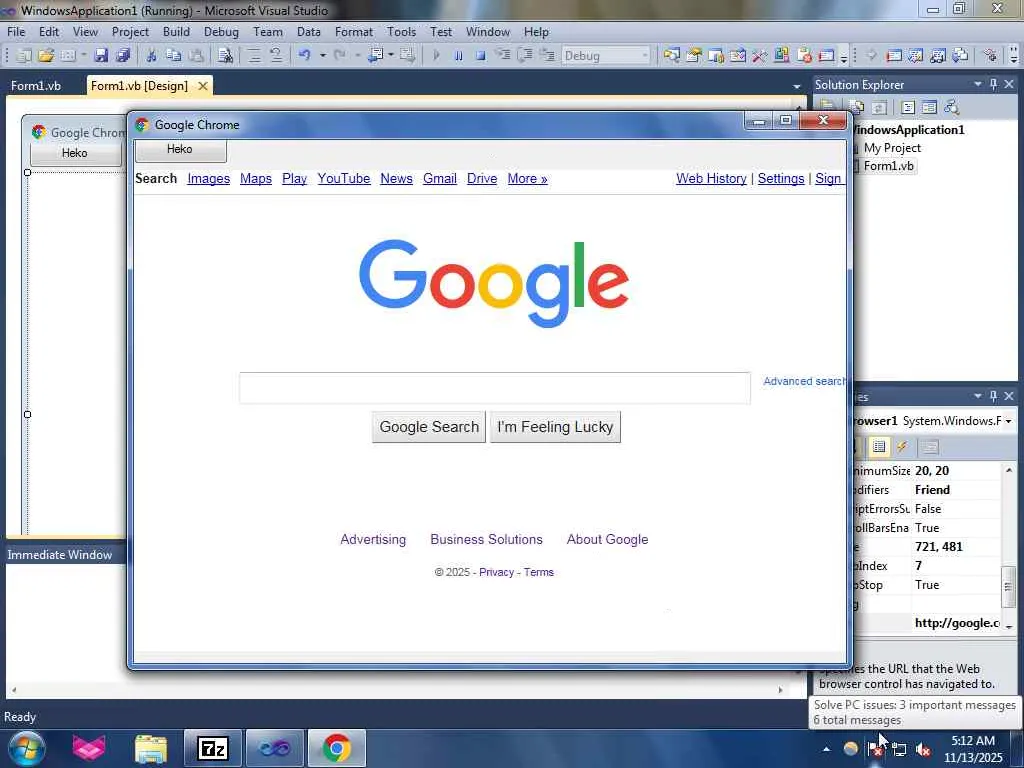Click the Find in Files icon
The height and width of the screenshot is (768, 1024).
click(225, 56)
